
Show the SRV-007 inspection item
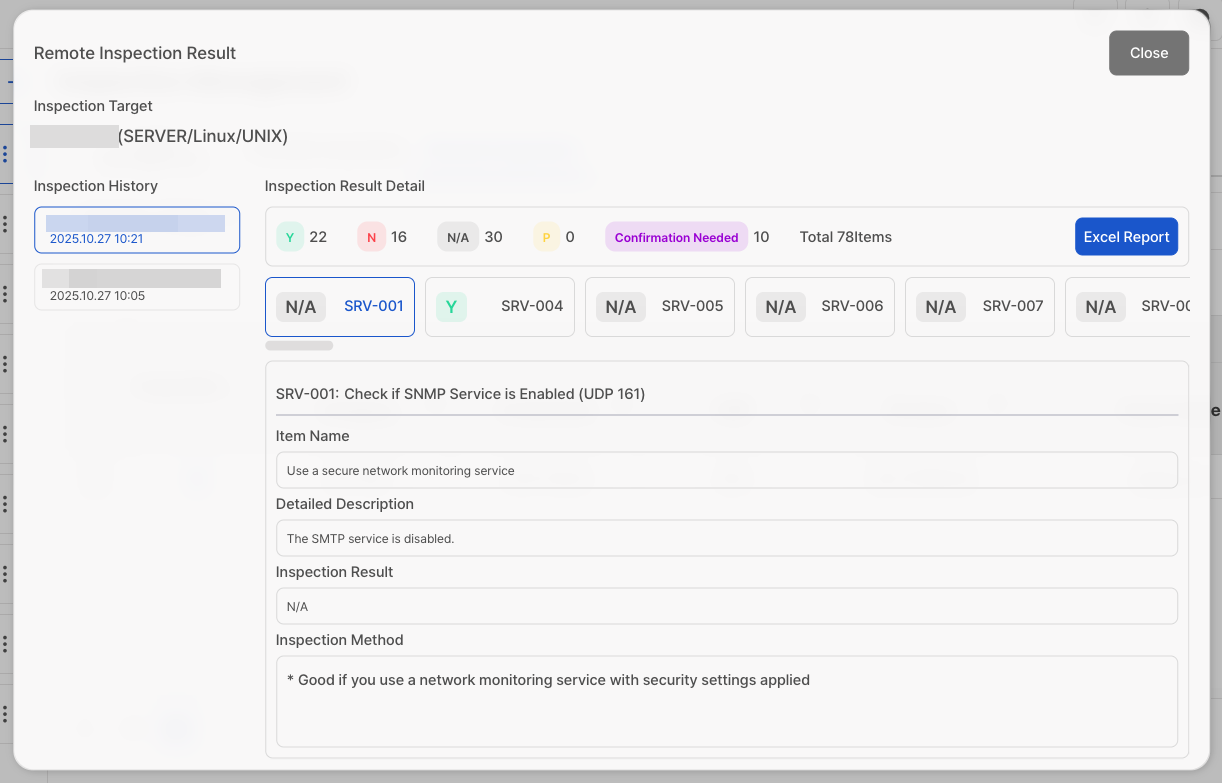(980, 307)
